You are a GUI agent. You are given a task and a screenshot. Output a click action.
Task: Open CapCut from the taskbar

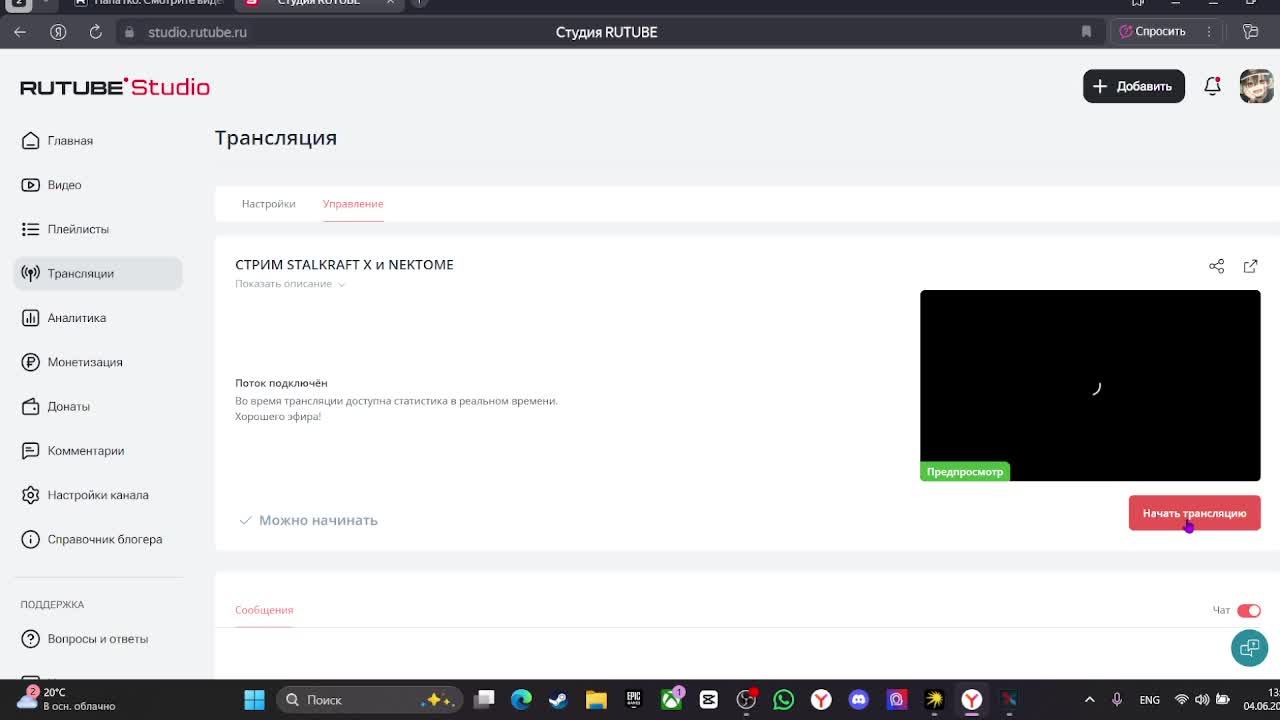(x=708, y=700)
